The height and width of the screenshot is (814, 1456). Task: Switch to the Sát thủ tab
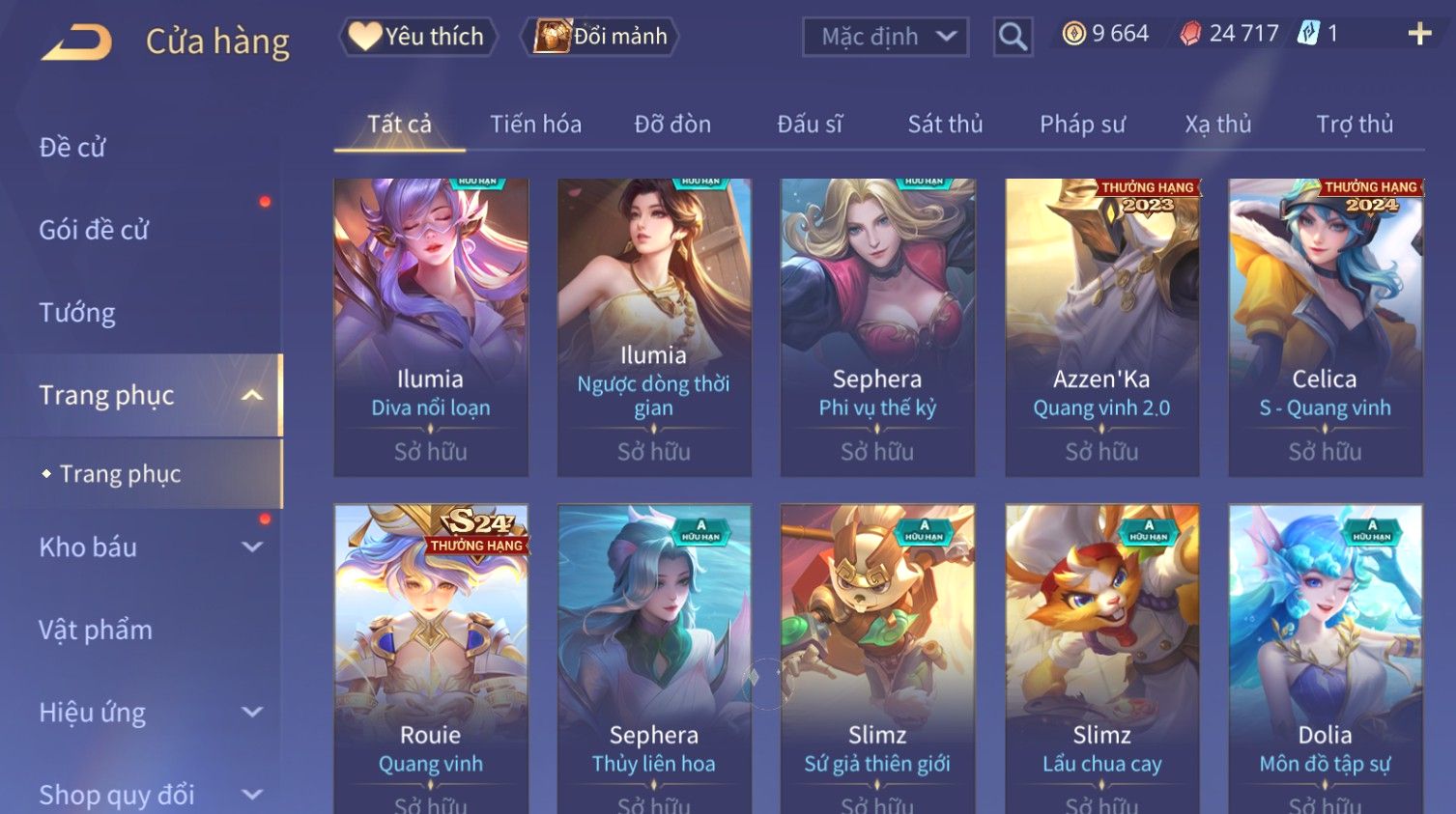point(945,124)
